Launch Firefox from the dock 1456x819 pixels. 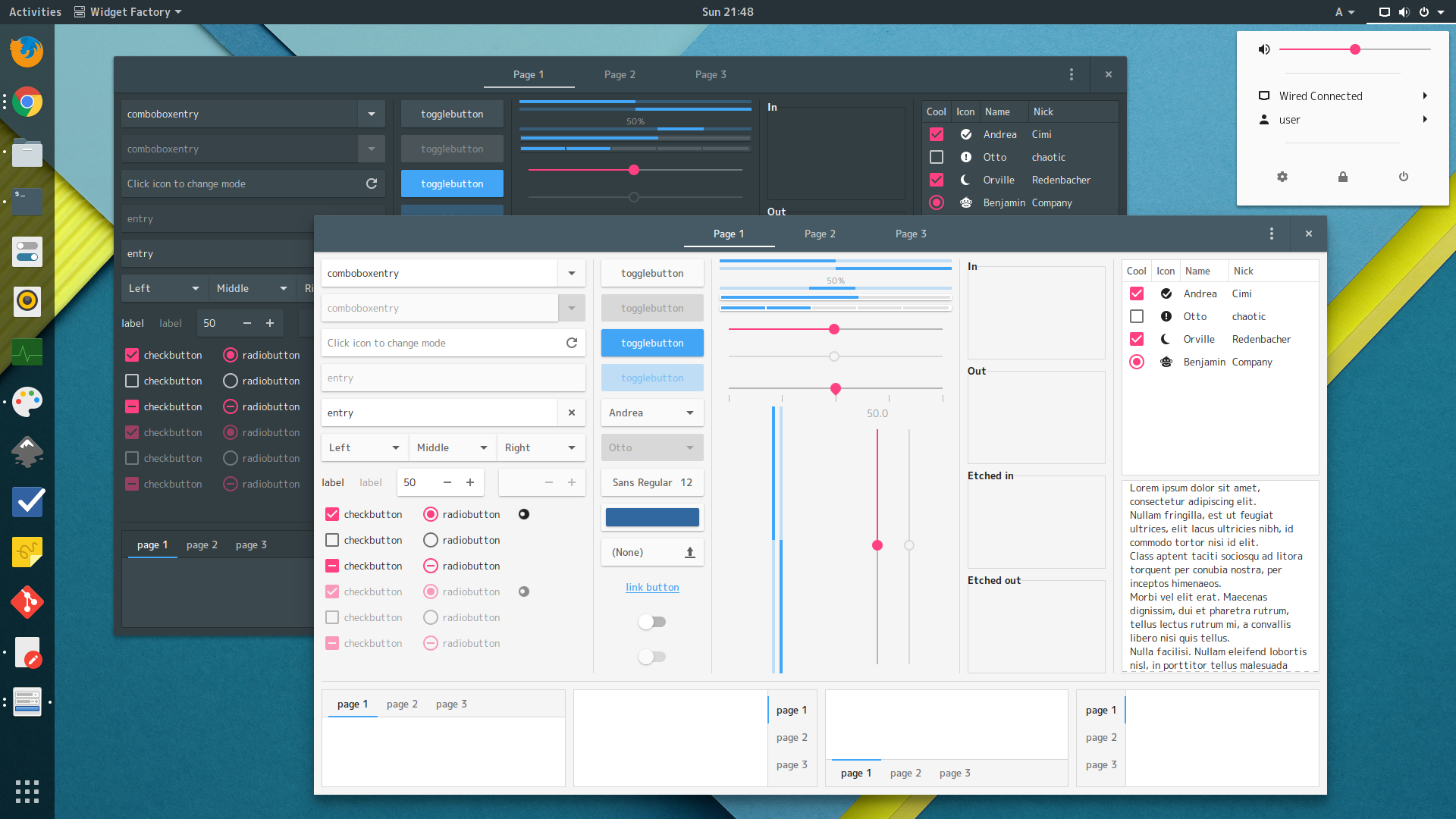click(x=27, y=52)
